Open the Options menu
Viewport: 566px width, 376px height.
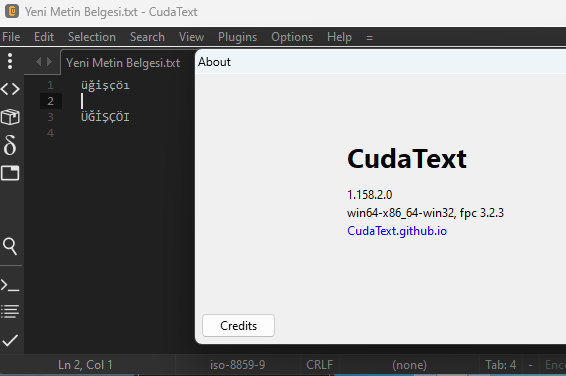pyautogui.click(x=292, y=37)
